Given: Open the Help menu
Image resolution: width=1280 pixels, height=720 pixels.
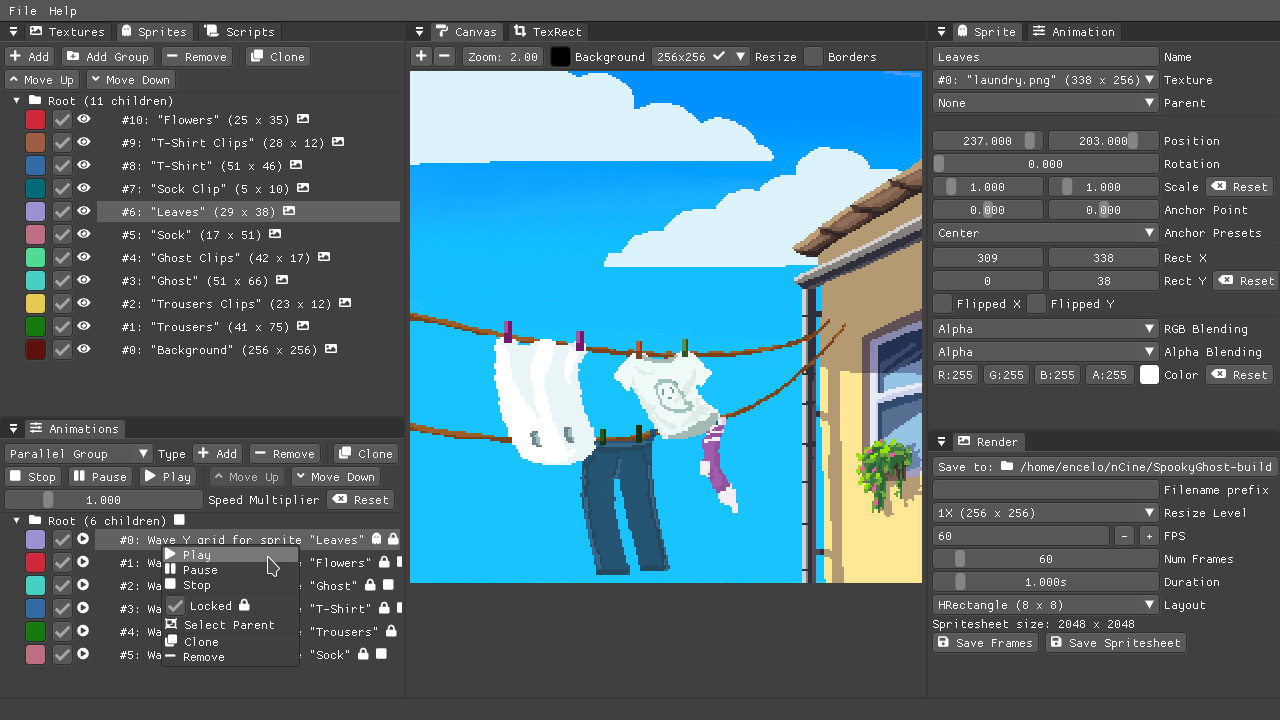Looking at the screenshot, I should pos(63,11).
